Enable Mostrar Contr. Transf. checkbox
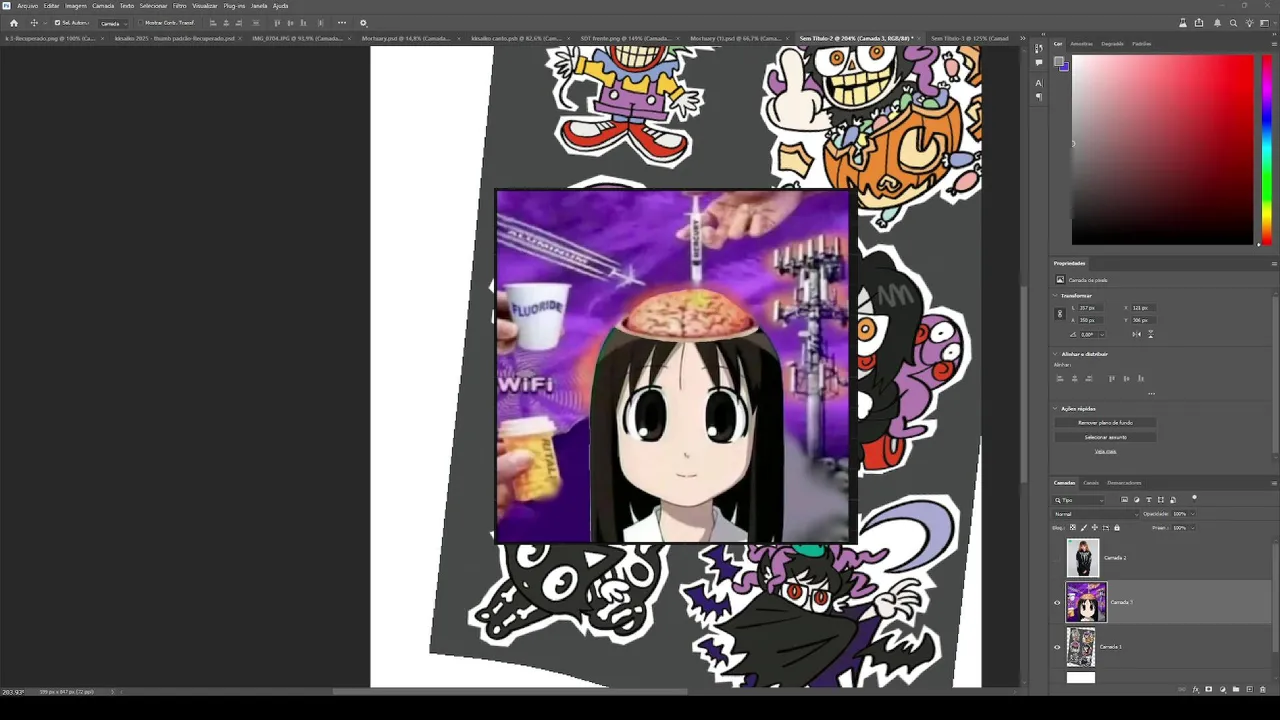Screen dimensions: 1280x720 [140, 23]
